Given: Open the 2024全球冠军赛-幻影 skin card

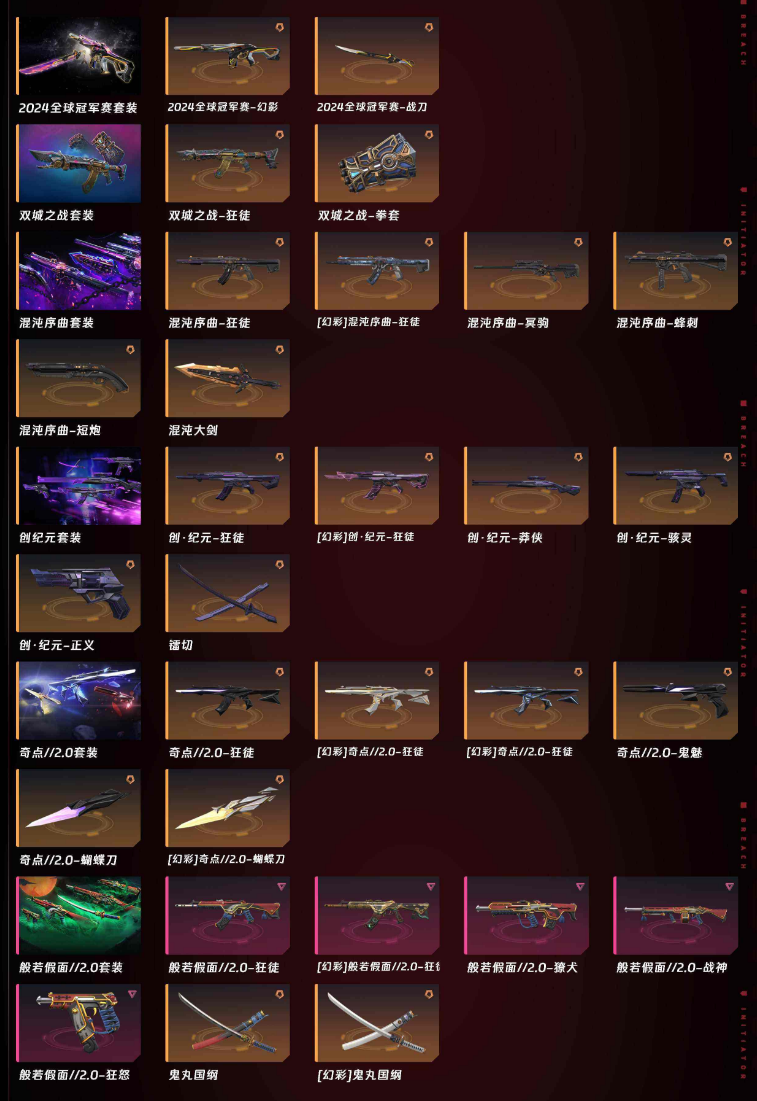Looking at the screenshot, I should point(228,56).
